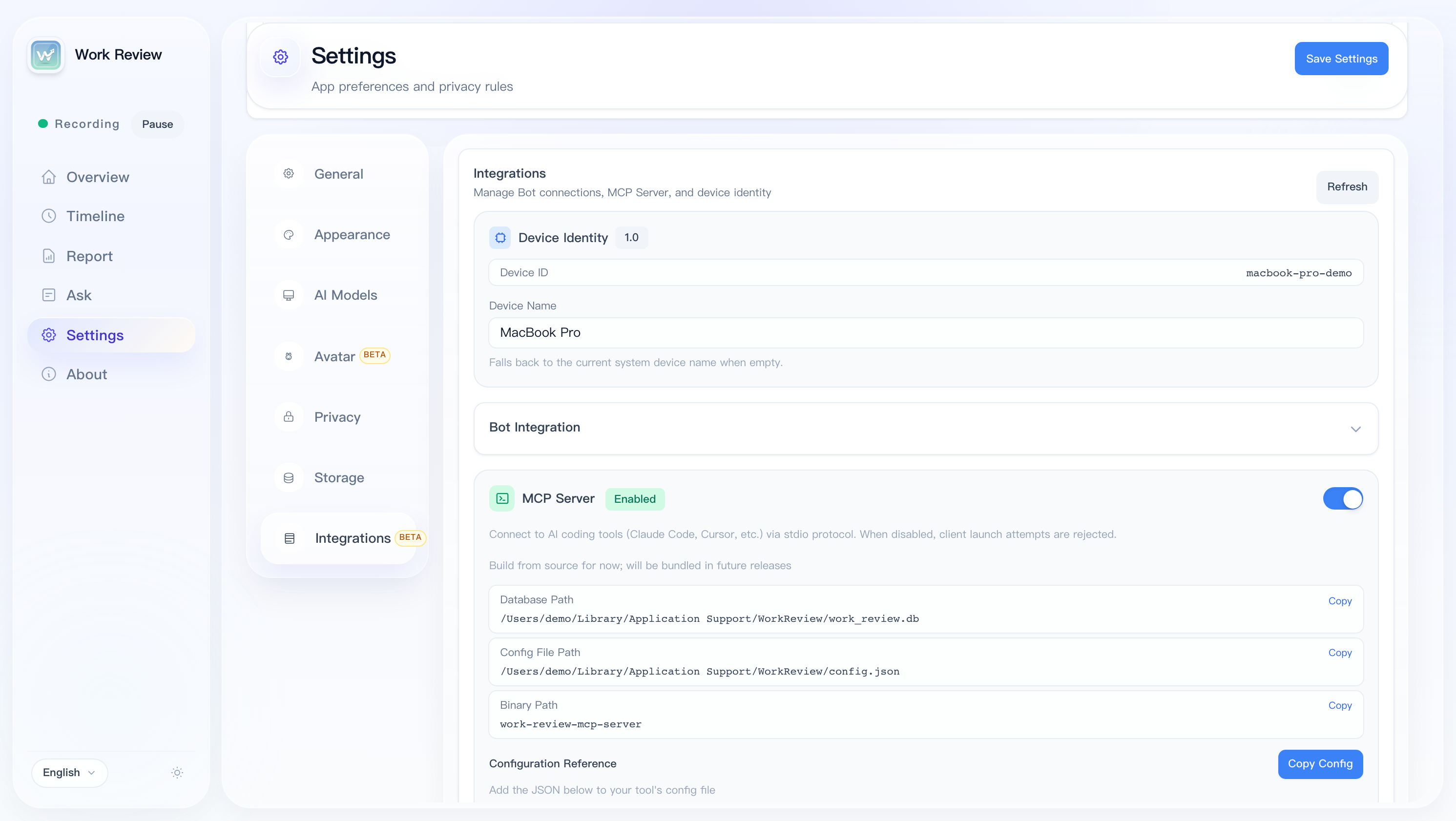Click the Copy Config button
This screenshot has width=1456, height=821.
coord(1320,763)
